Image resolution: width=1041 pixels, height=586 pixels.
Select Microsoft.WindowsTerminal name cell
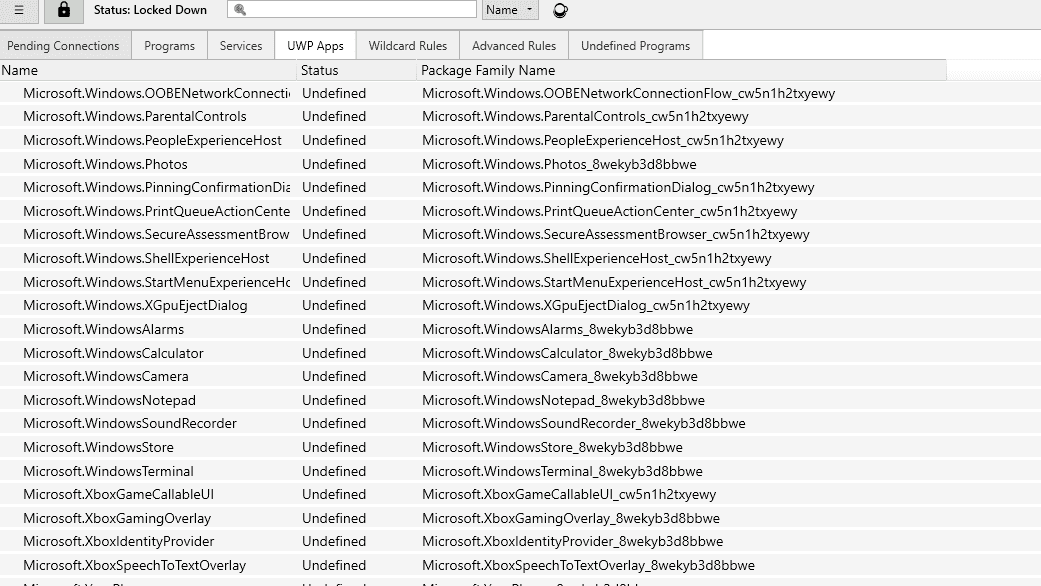(108, 471)
